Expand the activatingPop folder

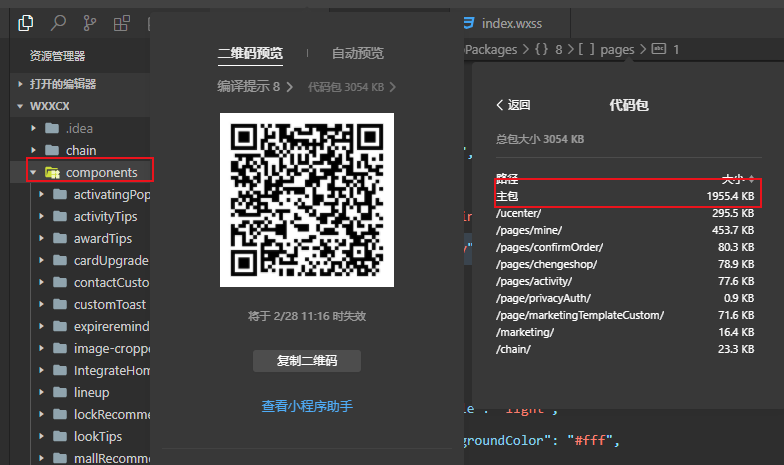click(41, 194)
